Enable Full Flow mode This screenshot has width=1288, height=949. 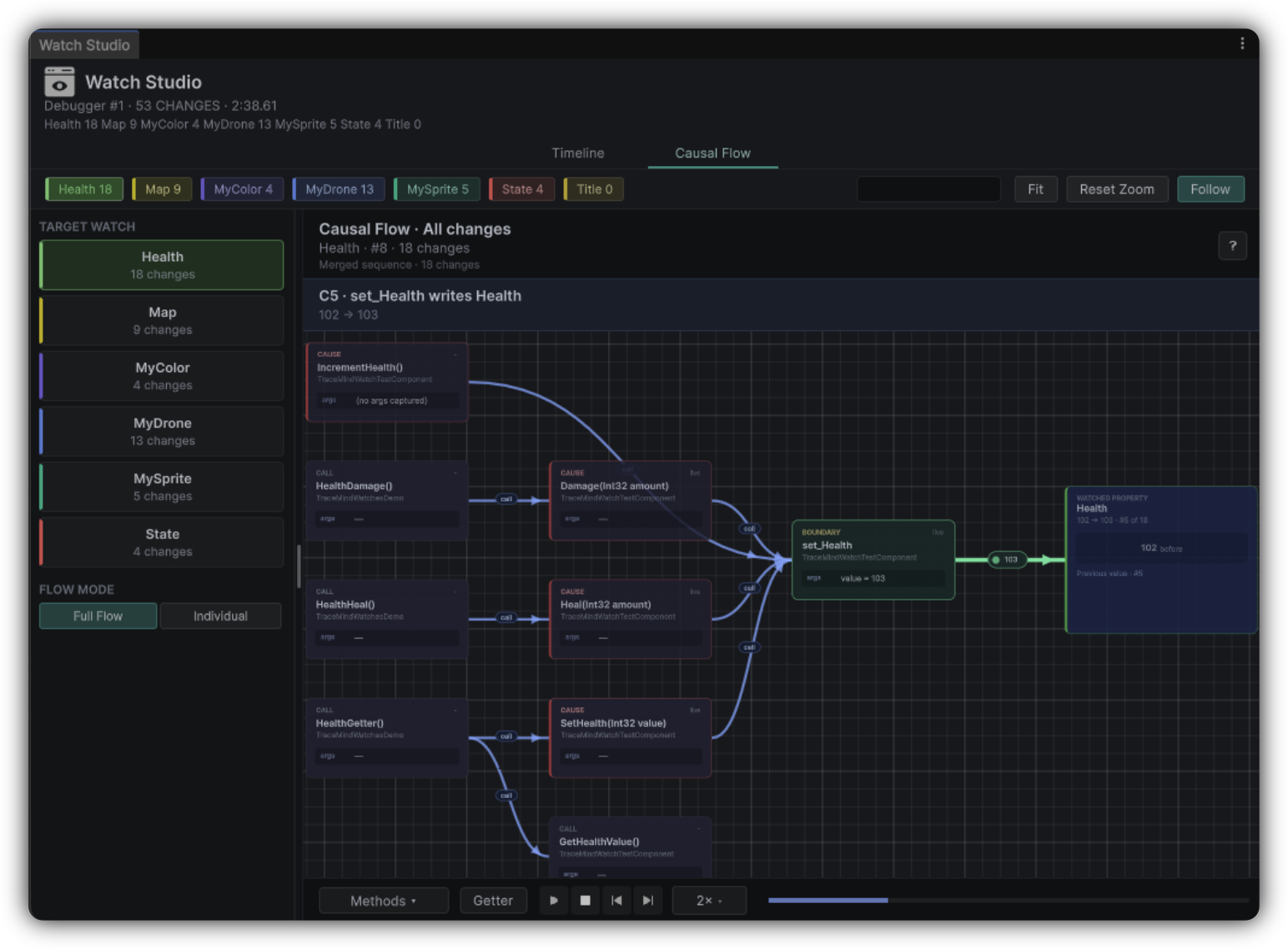[x=98, y=616]
